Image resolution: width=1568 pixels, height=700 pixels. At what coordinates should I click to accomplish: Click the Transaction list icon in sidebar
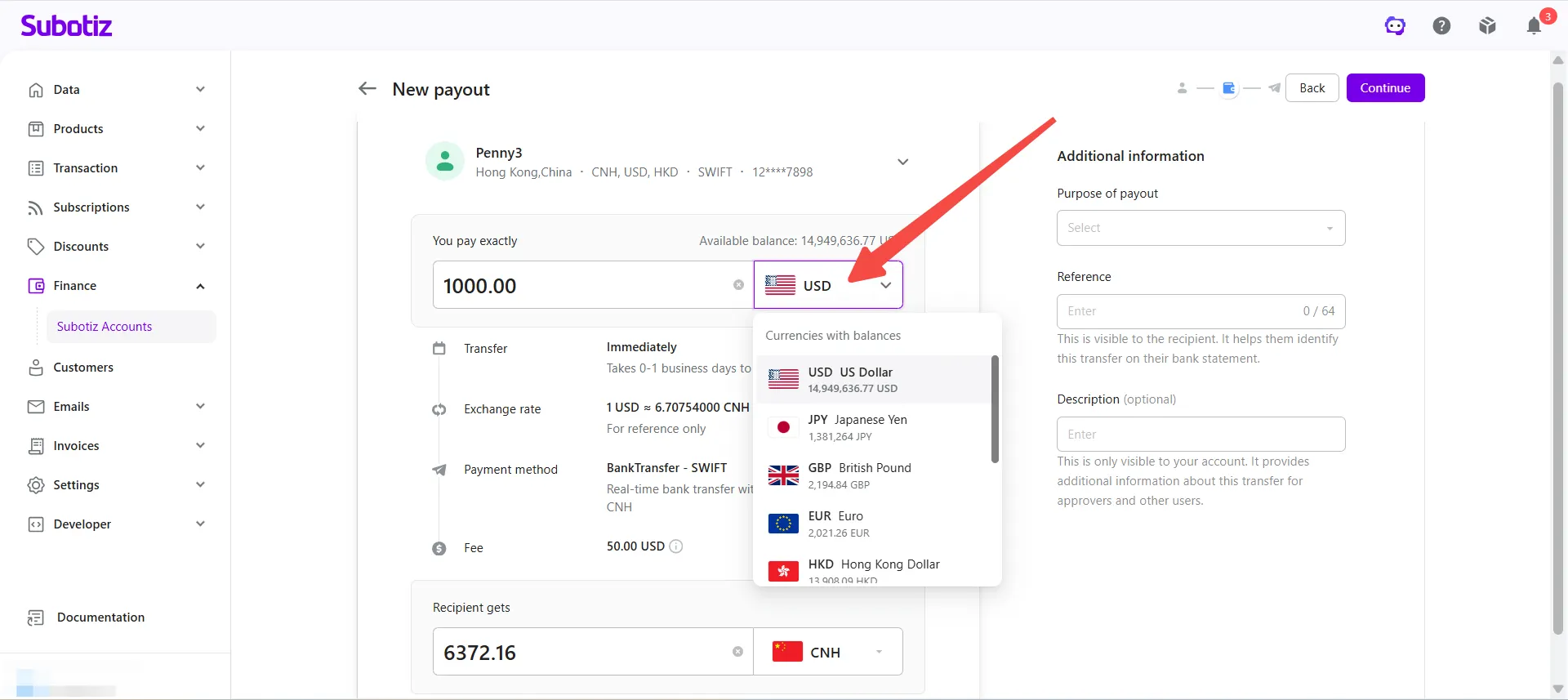tap(36, 168)
